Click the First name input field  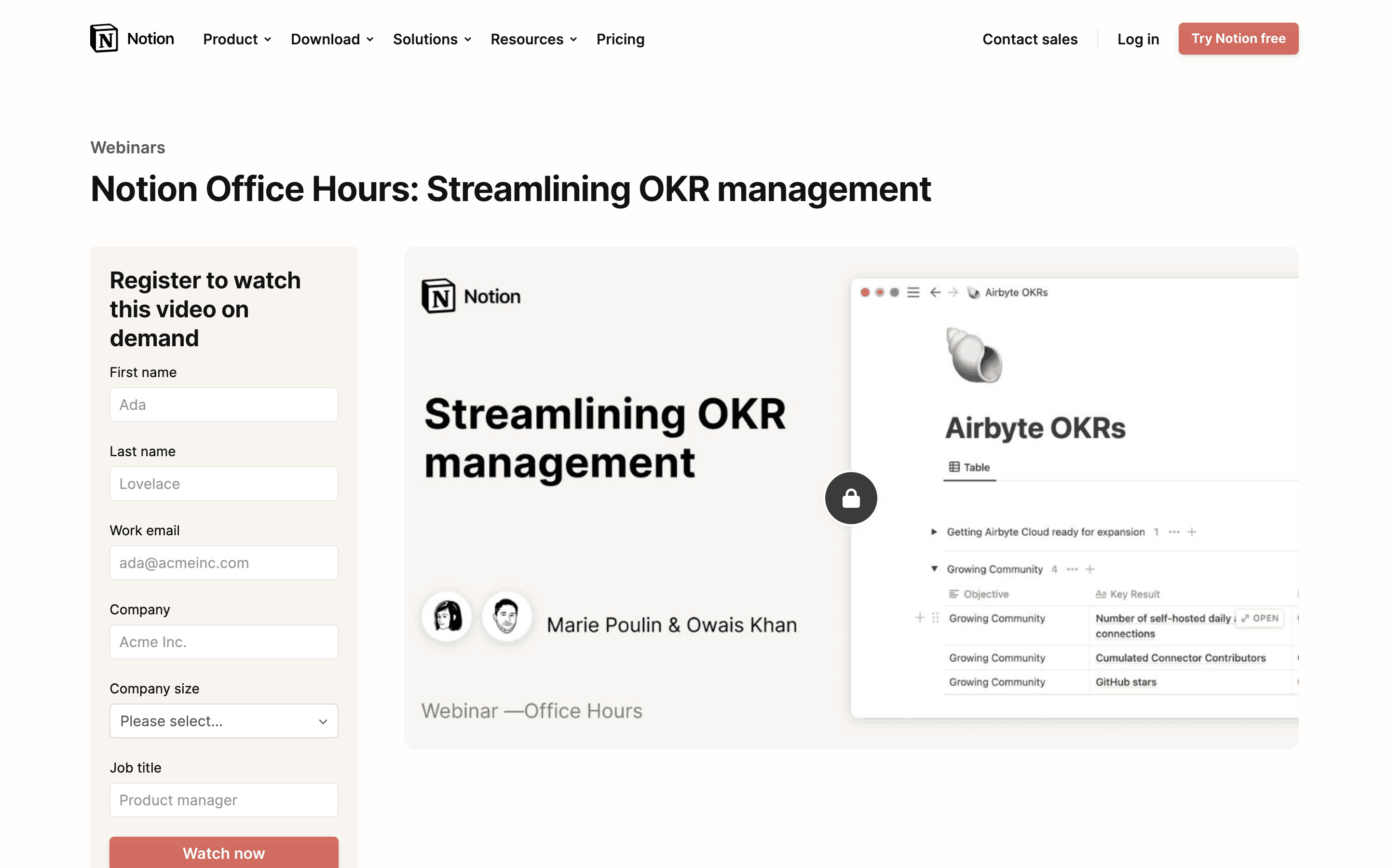point(224,405)
